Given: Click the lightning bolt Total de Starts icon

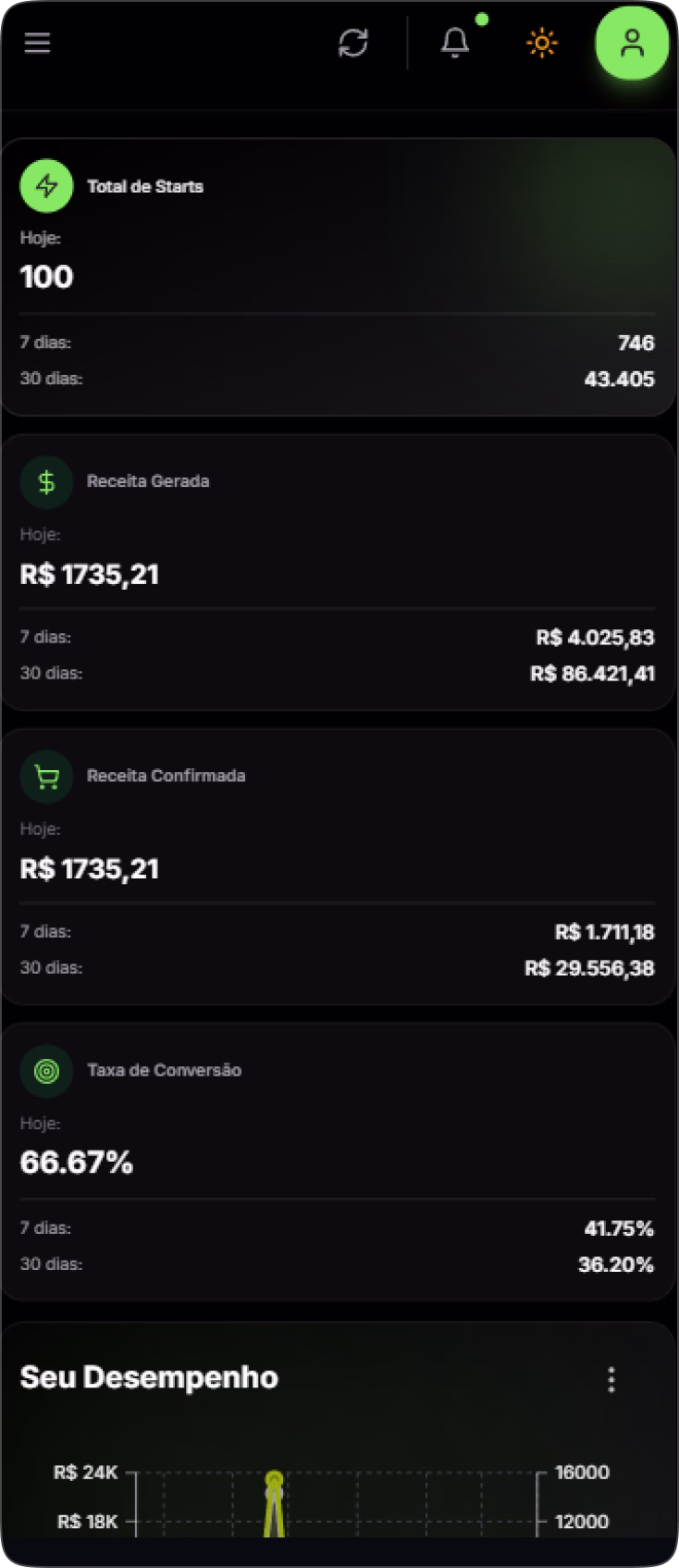Looking at the screenshot, I should click(46, 186).
